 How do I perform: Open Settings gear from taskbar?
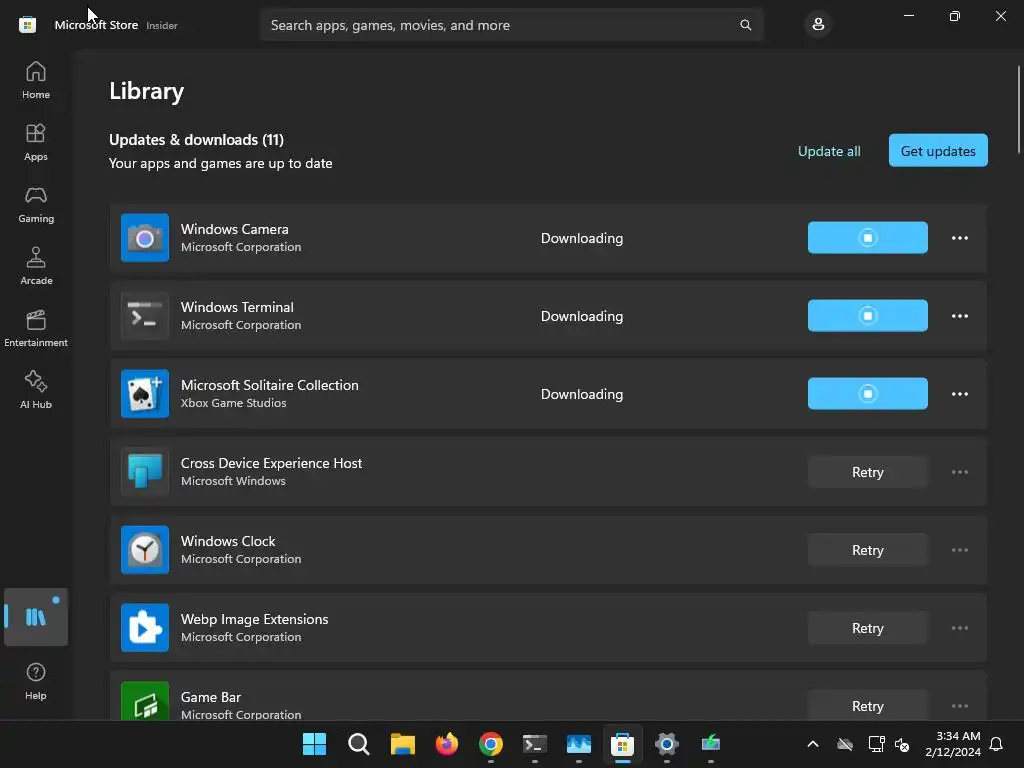(x=667, y=744)
